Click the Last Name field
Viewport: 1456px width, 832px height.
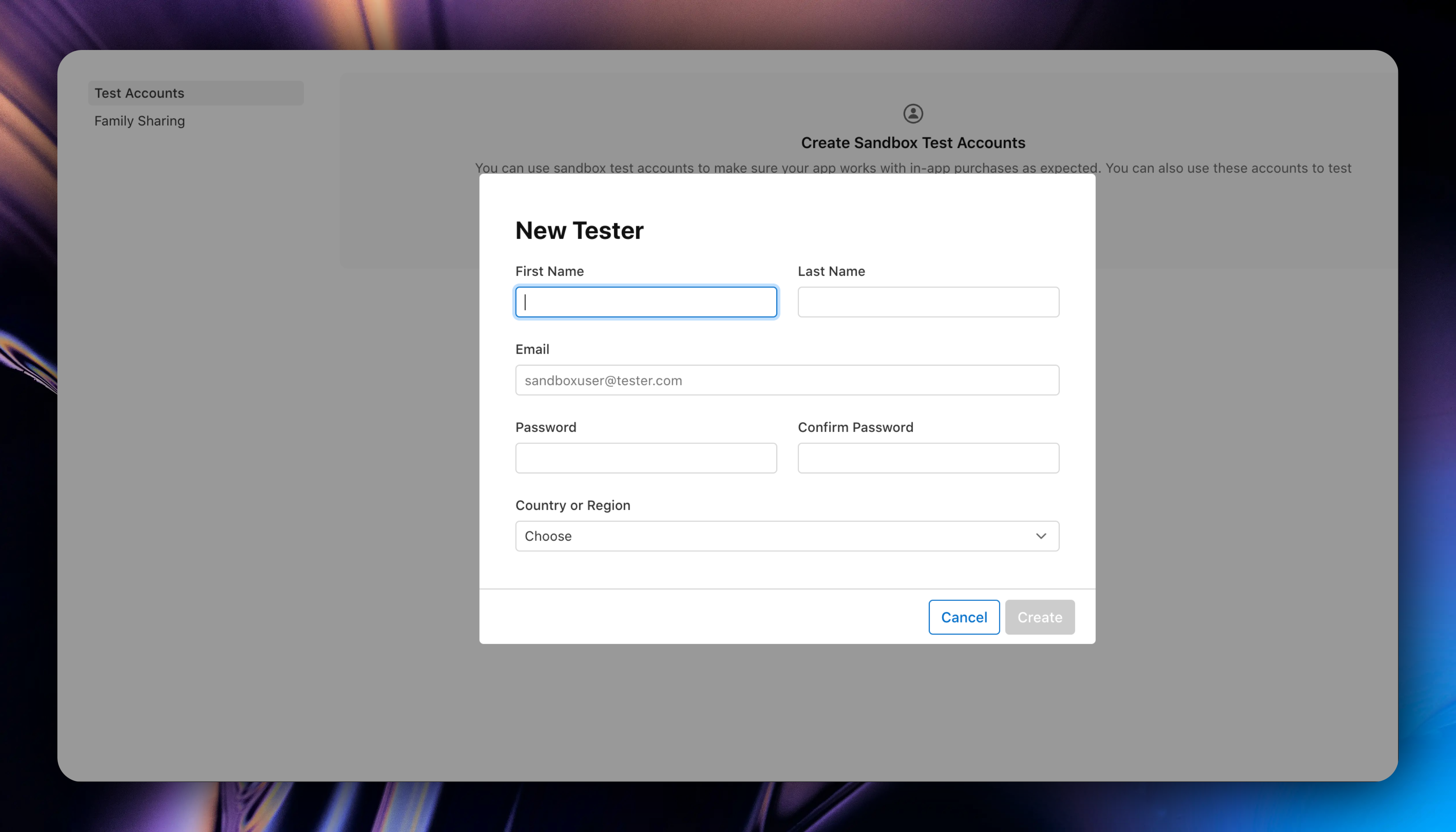928,302
